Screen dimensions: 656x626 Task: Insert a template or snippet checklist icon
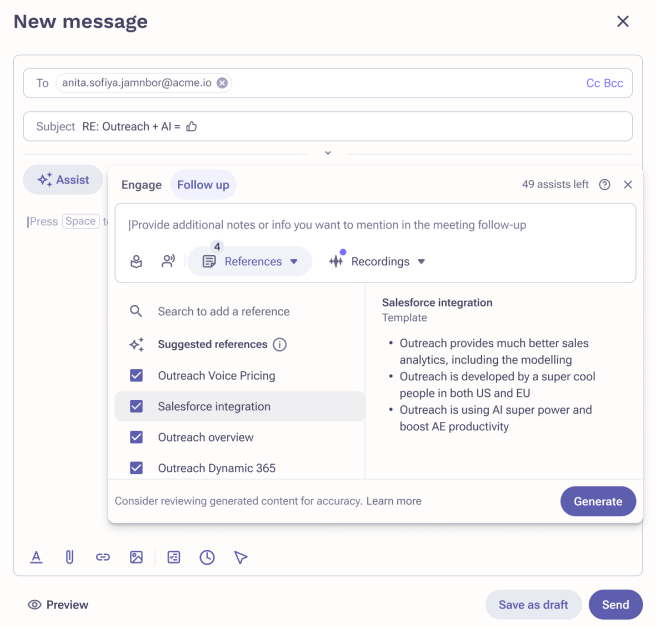[x=174, y=557]
